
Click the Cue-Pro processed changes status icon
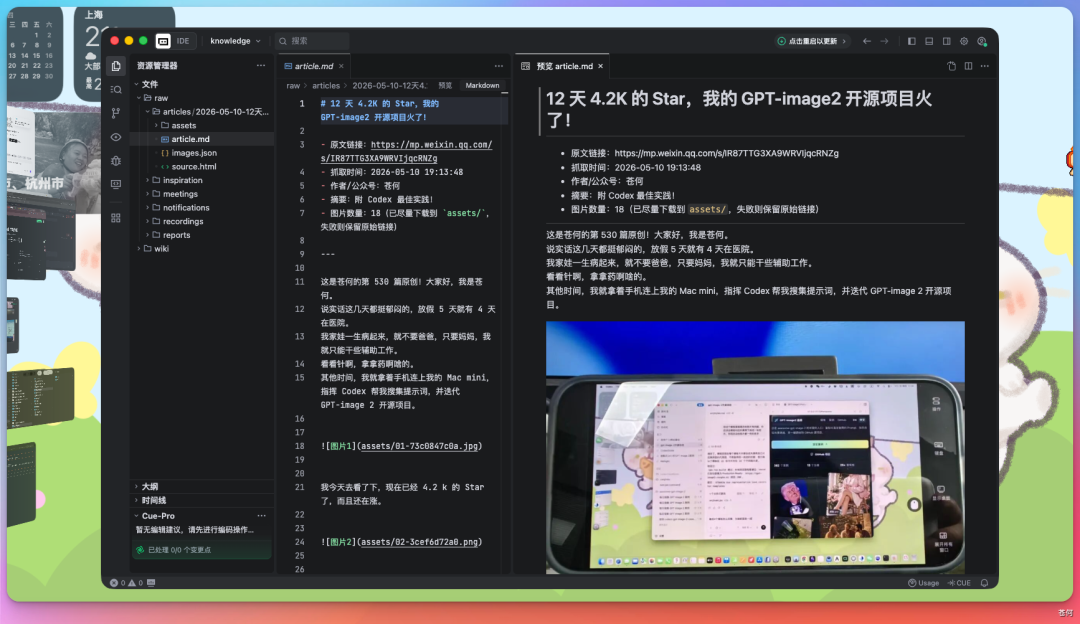click(141, 550)
